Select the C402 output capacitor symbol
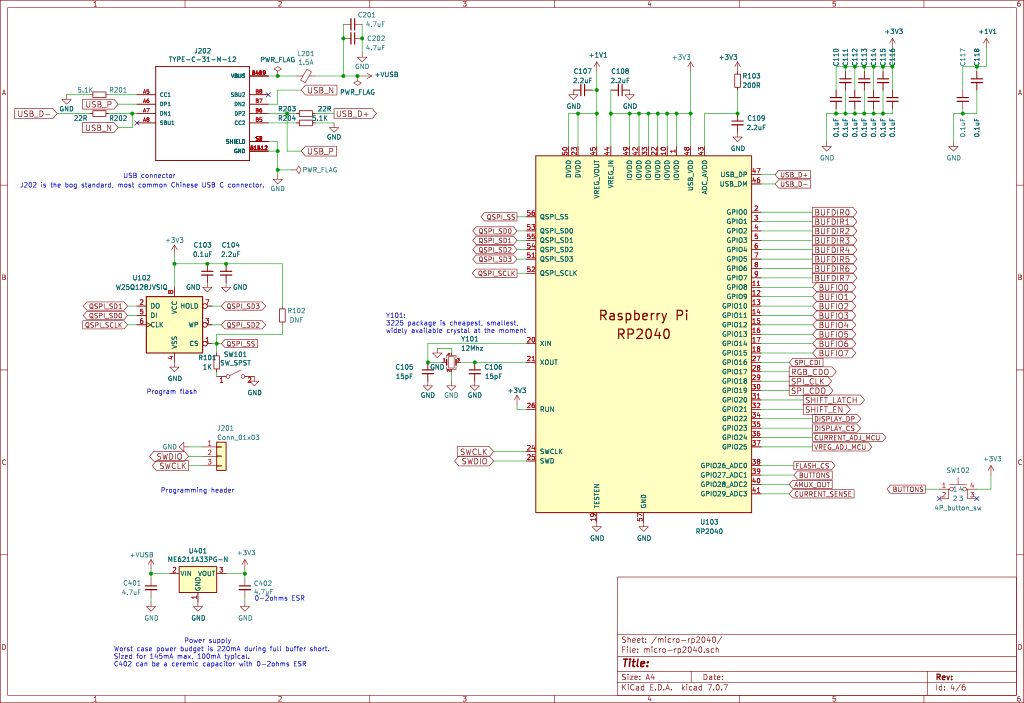This screenshot has width=1024, height=703. click(x=245, y=587)
